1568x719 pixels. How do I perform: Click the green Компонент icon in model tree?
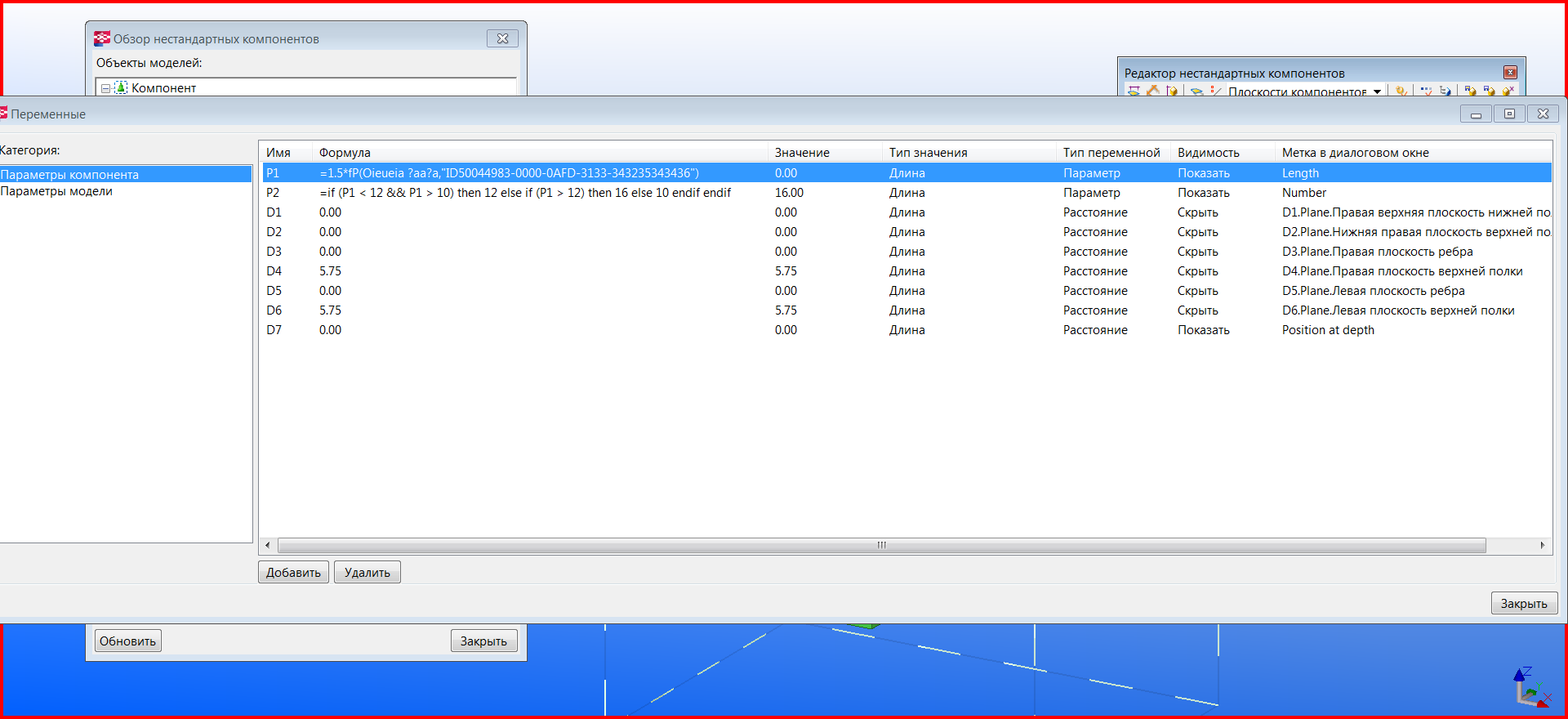[121, 87]
